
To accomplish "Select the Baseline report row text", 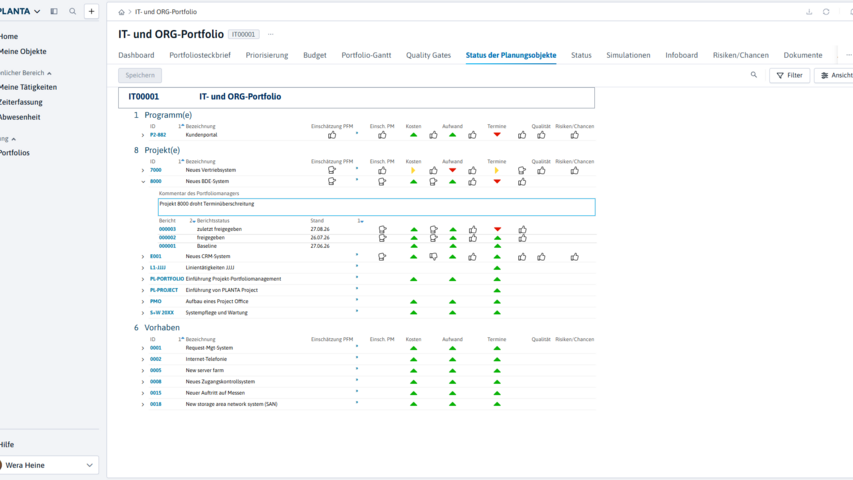I will 207,246.
